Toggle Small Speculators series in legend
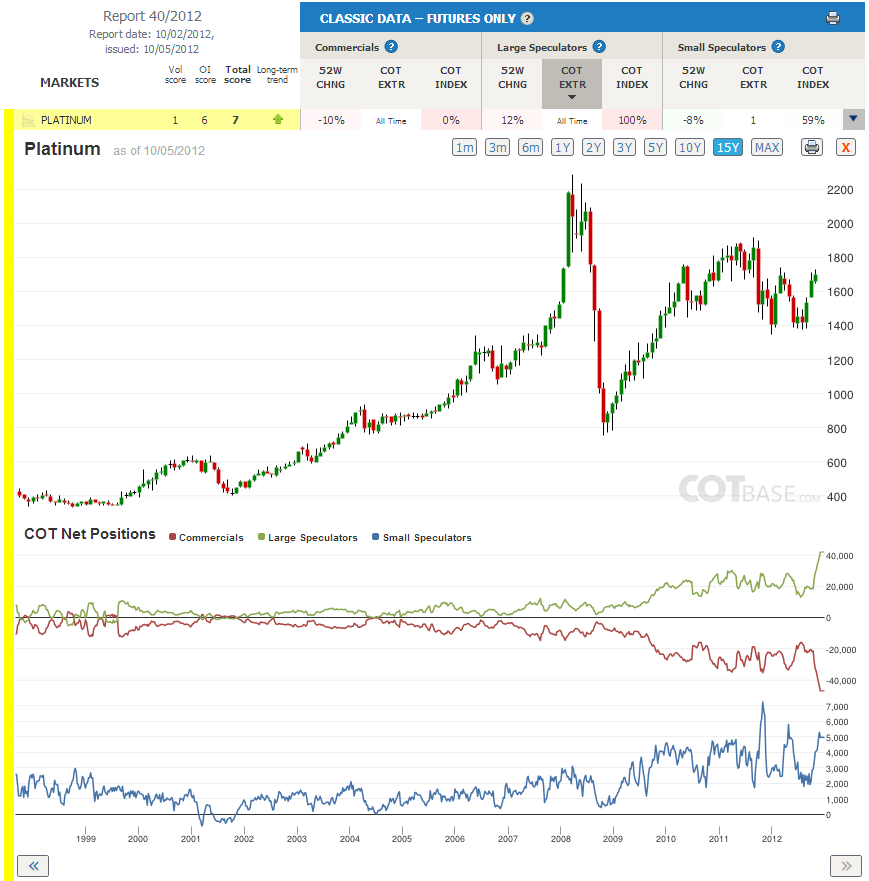869x881 pixels. click(421, 537)
